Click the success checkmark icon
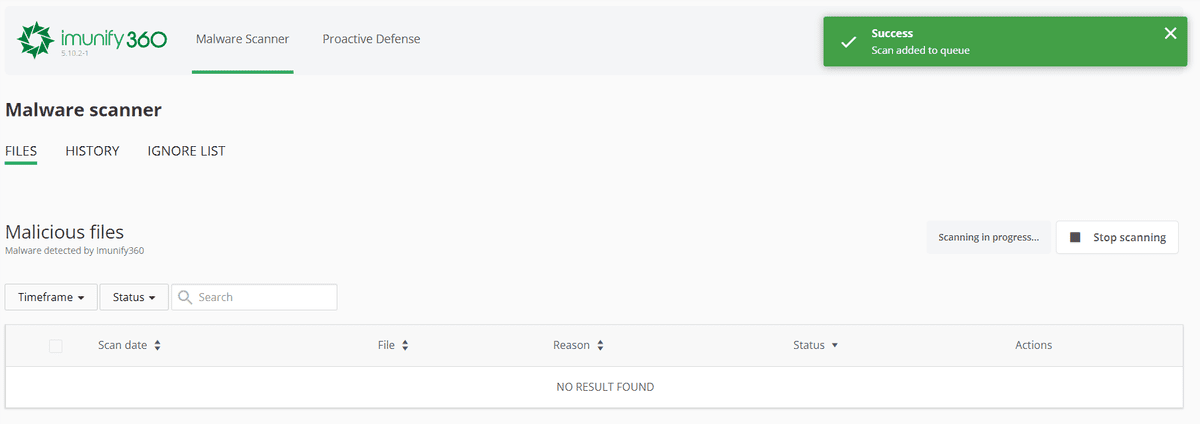 tap(848, 42)
